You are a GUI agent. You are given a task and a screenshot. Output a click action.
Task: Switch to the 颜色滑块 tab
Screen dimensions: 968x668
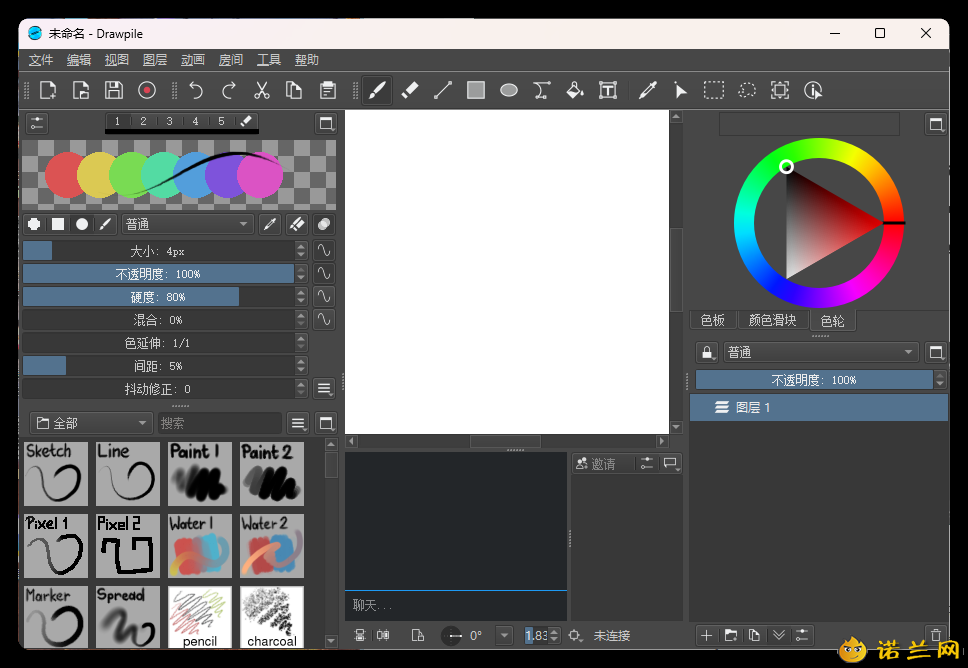click(772, 320)
